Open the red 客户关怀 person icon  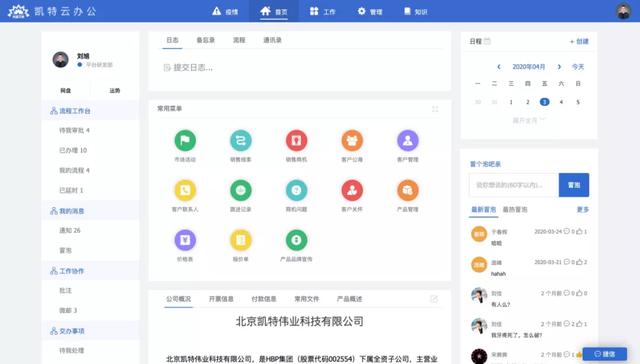click(x=352, y=190)
